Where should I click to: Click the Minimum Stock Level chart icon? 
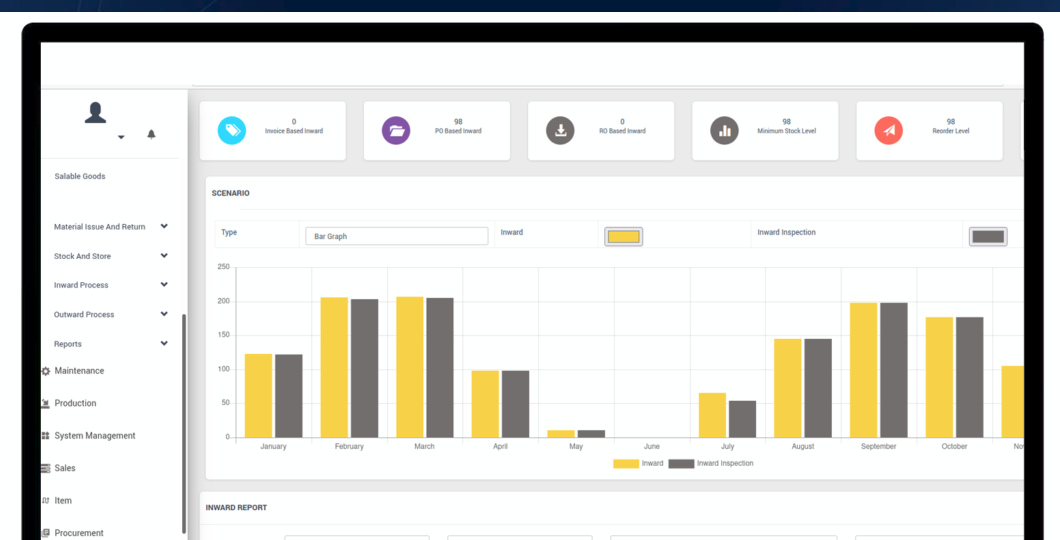pyautogui.click(x=725, y=130)
